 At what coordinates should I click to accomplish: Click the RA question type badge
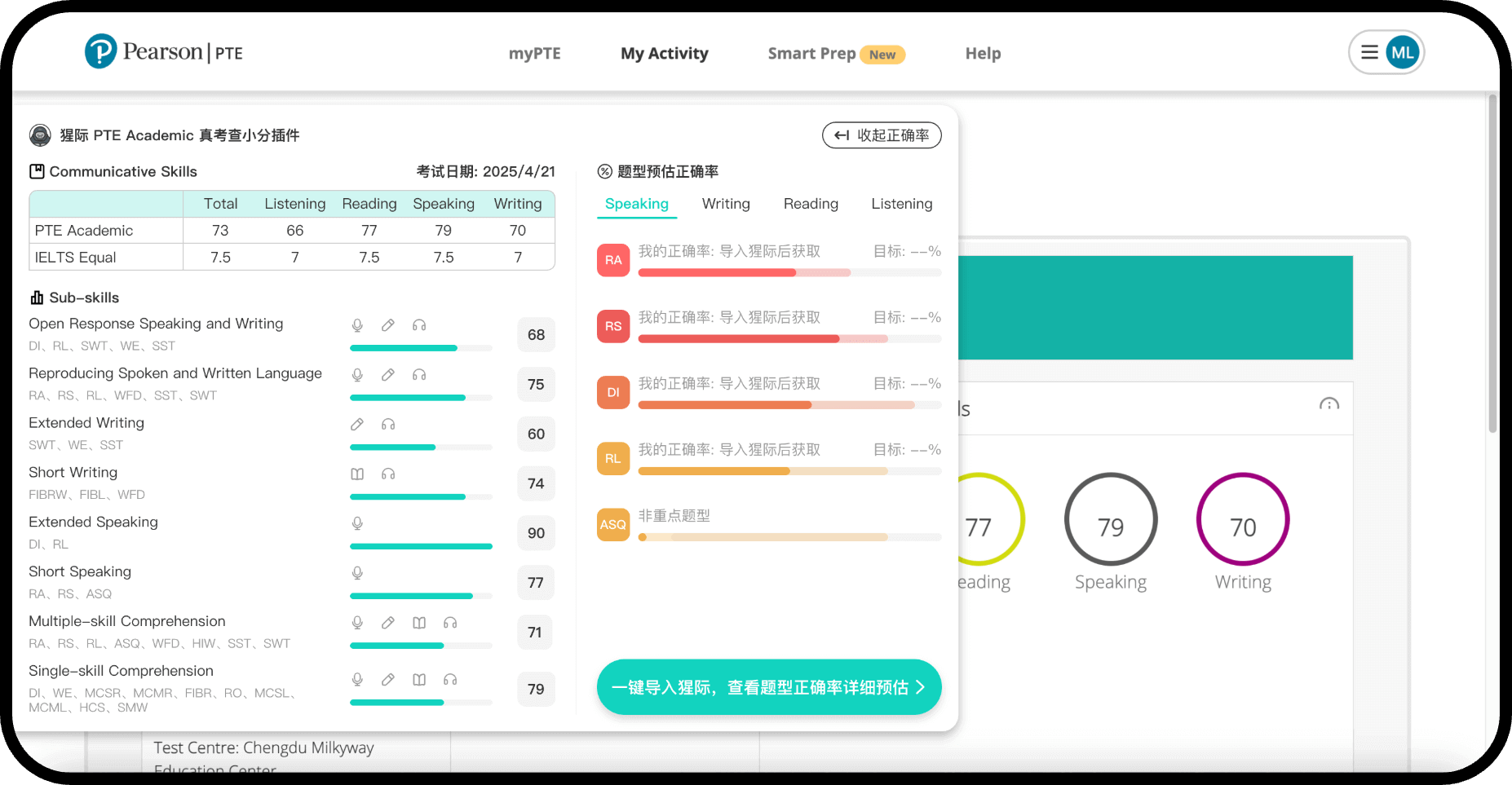[x=613, y=260]
